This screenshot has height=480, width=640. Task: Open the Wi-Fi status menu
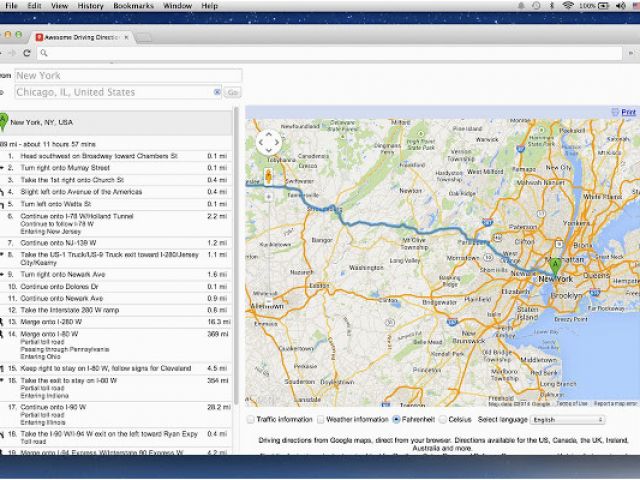(x=567, y=6)
